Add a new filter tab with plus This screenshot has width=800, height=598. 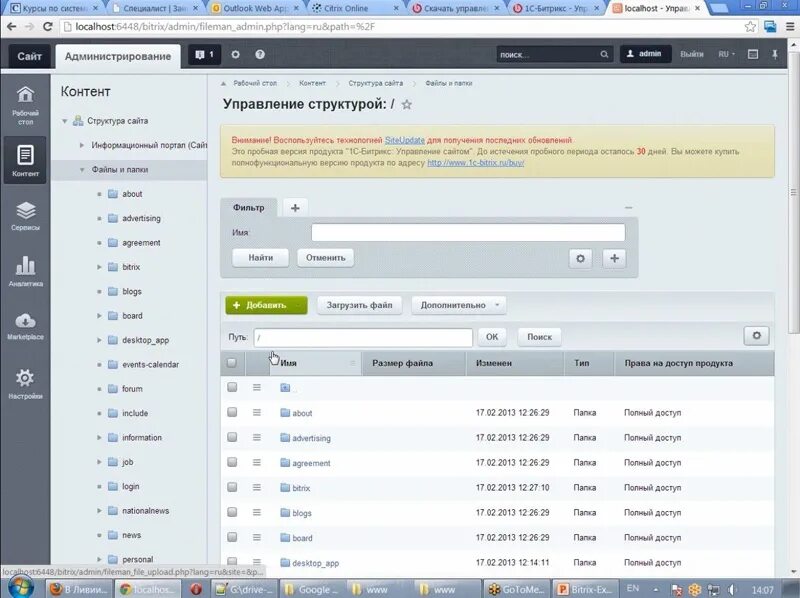click(x=295, y=208)
